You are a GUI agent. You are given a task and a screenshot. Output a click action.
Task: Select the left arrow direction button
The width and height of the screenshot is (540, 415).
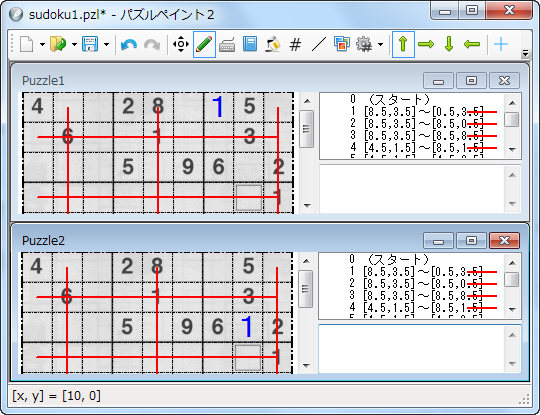(x=471, y=44)
